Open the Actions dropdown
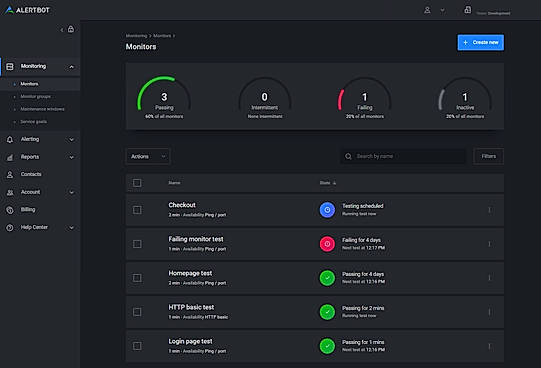Screen dimensions: 541x368 (x=148, y=157)
